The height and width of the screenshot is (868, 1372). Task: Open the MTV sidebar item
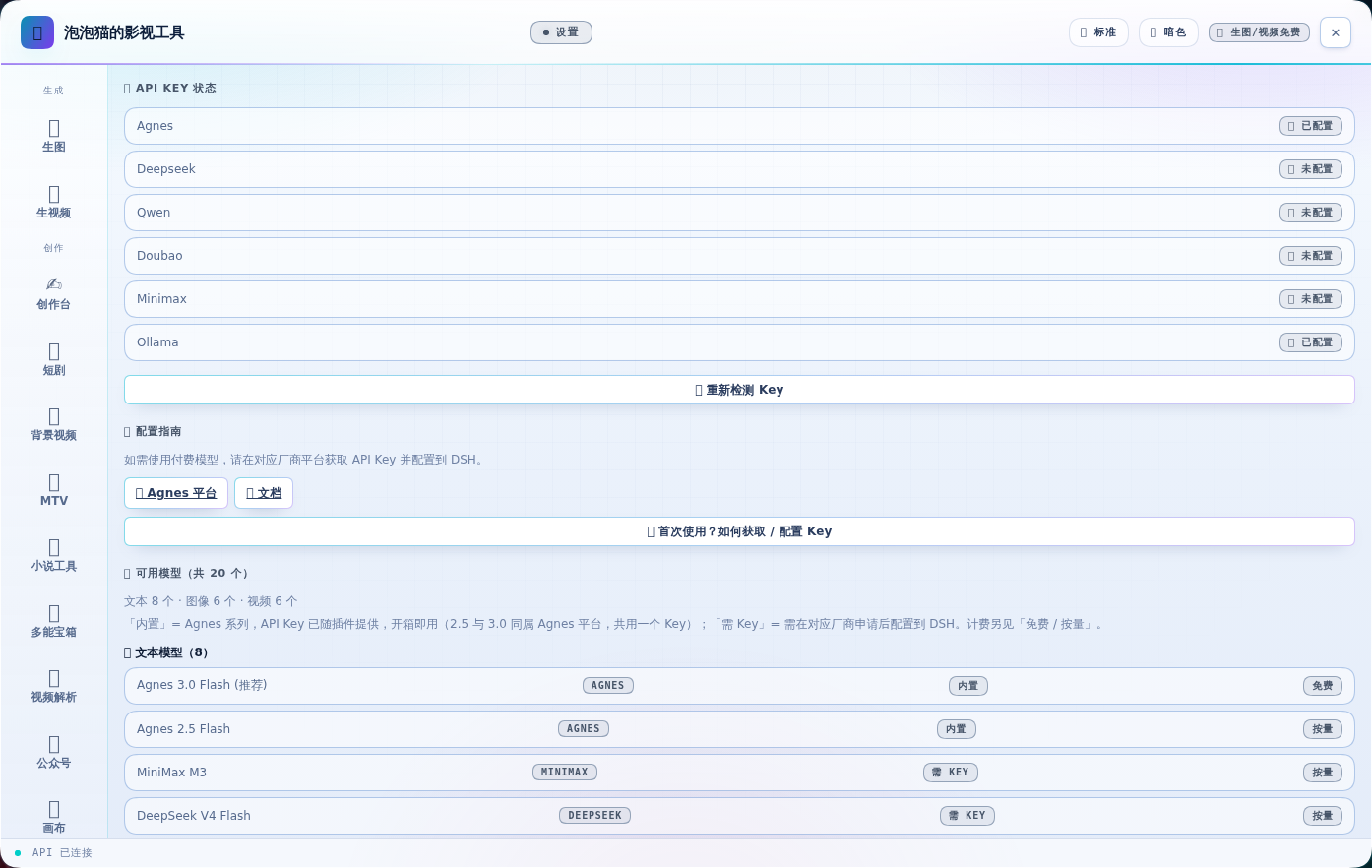[x=54, y=490]
